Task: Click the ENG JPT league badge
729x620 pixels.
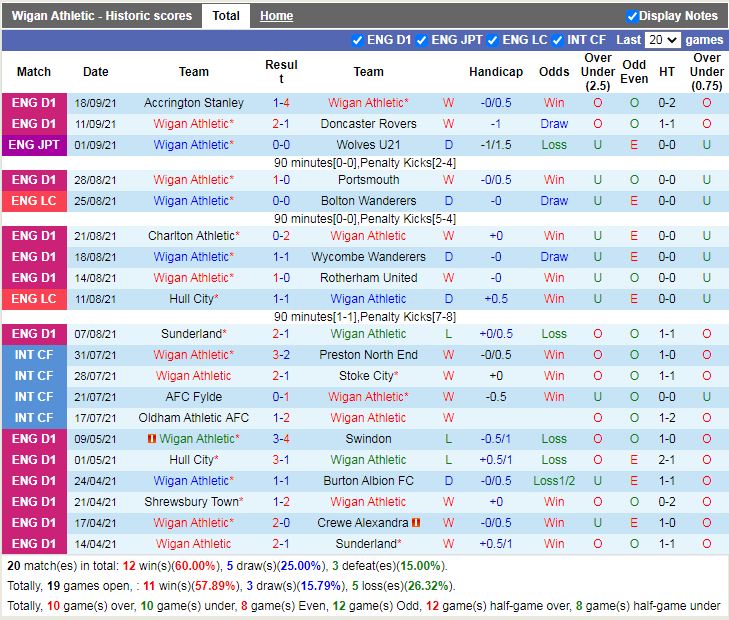Action: pos(34,145)
